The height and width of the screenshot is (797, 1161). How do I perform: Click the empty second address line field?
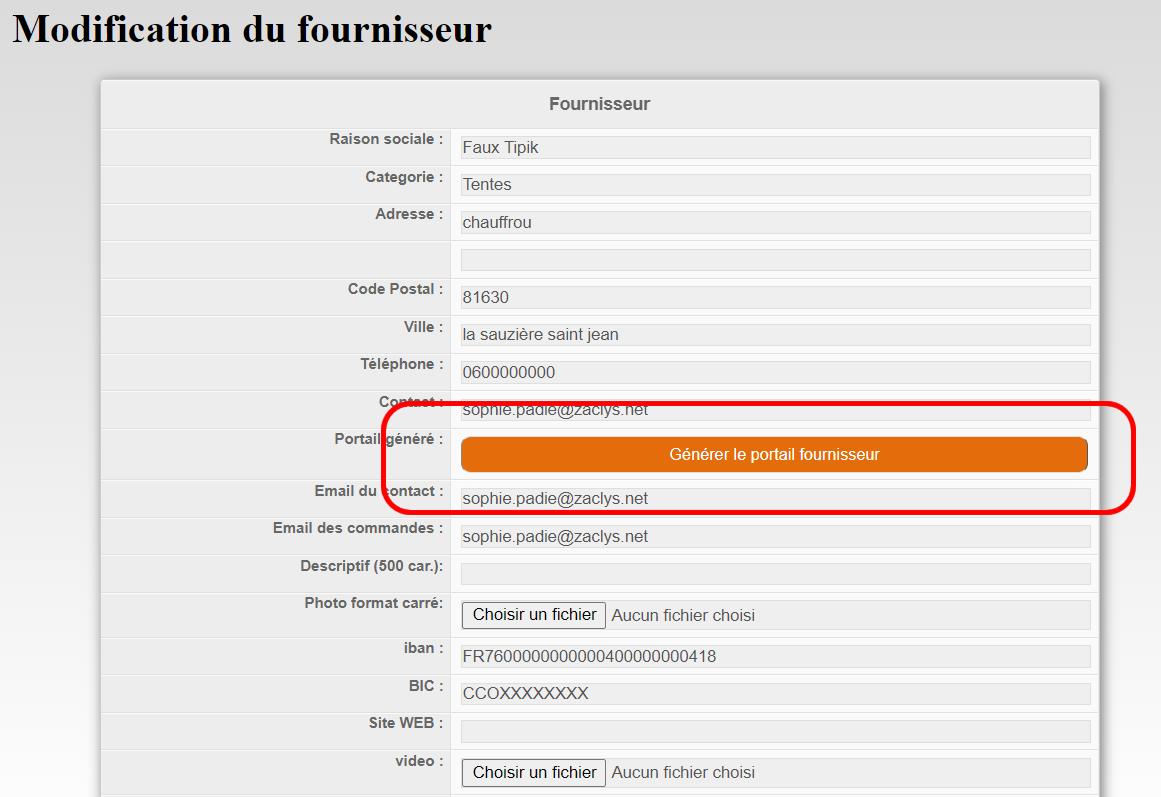click(x=775, y=260)
